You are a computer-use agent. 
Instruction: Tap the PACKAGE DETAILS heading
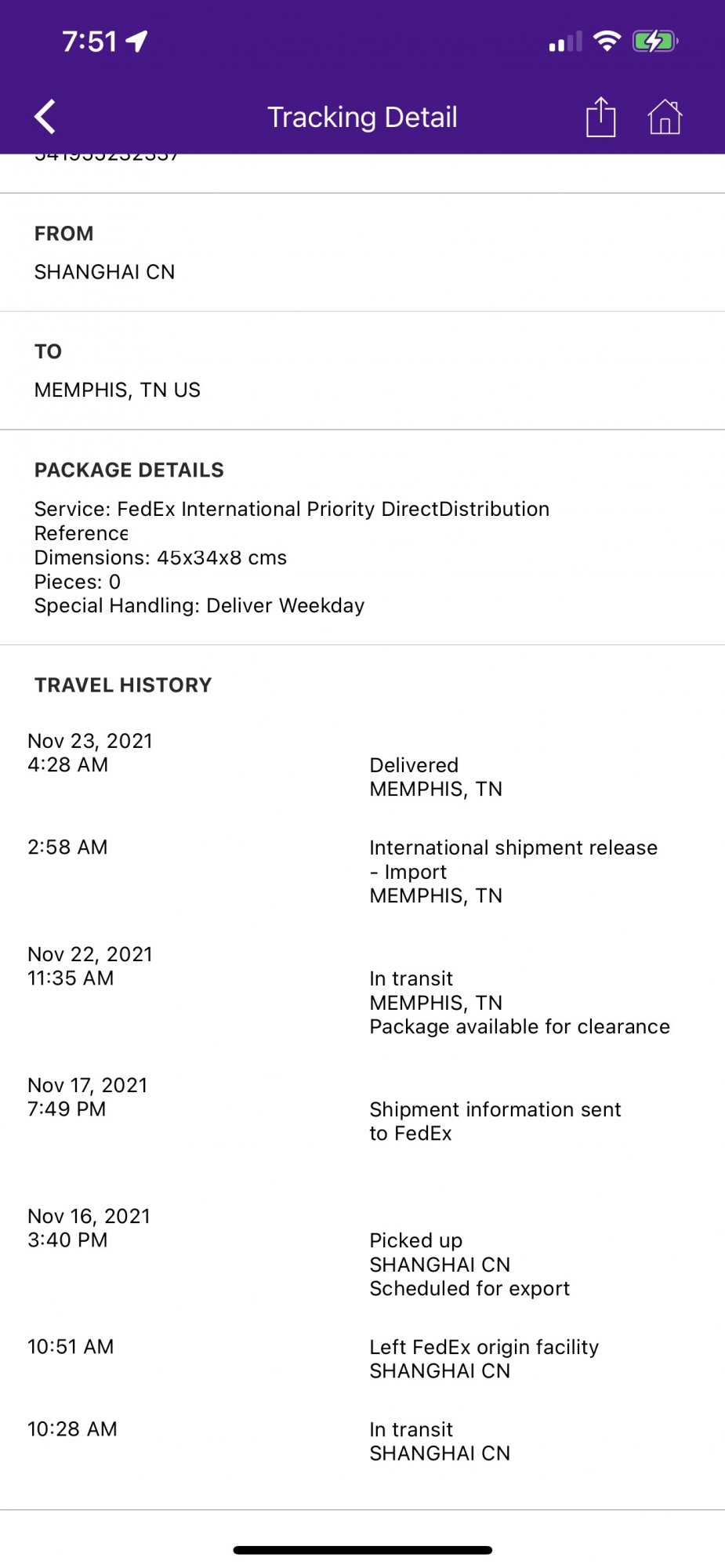point(129,470)
